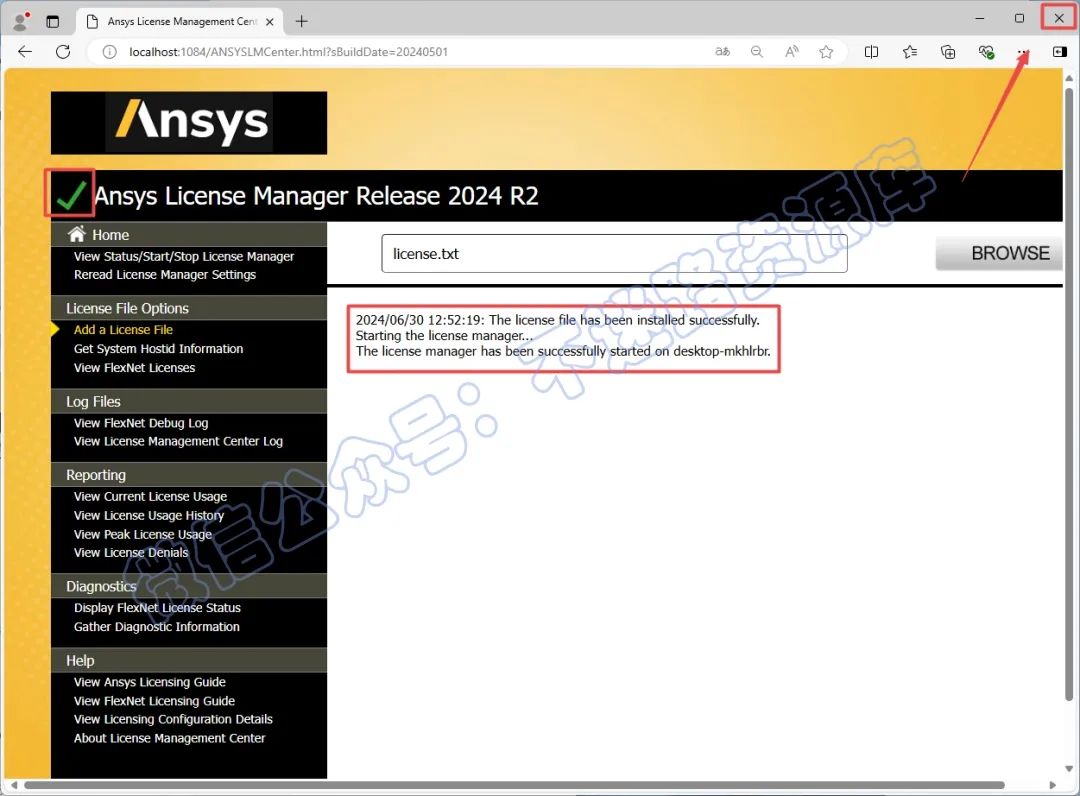Click the zoom out magnifier icon
The width and height of the screenshot is (1080, 796).
pos(757,52)
